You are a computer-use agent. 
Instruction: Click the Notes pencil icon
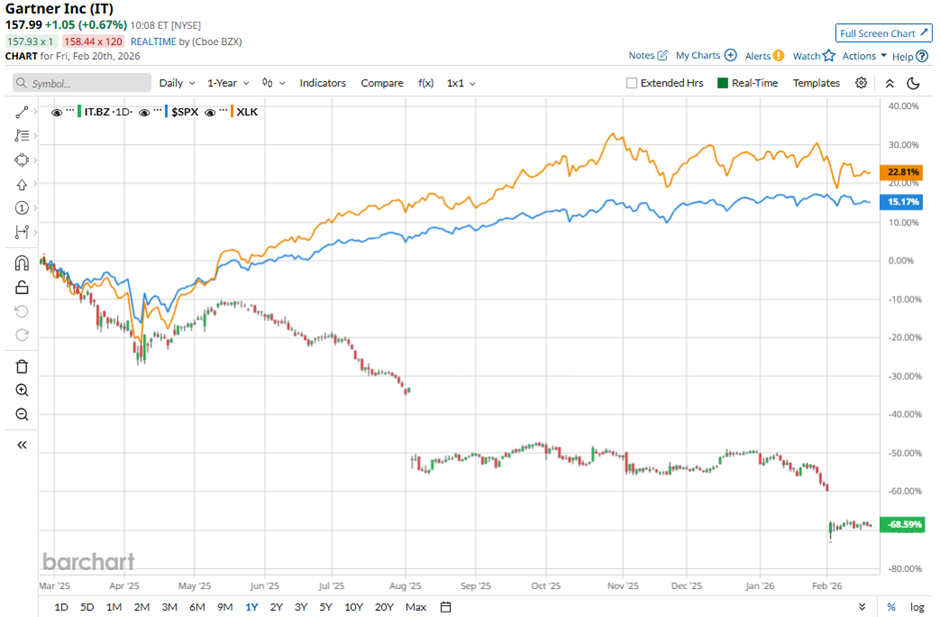(x=662, y=55)
